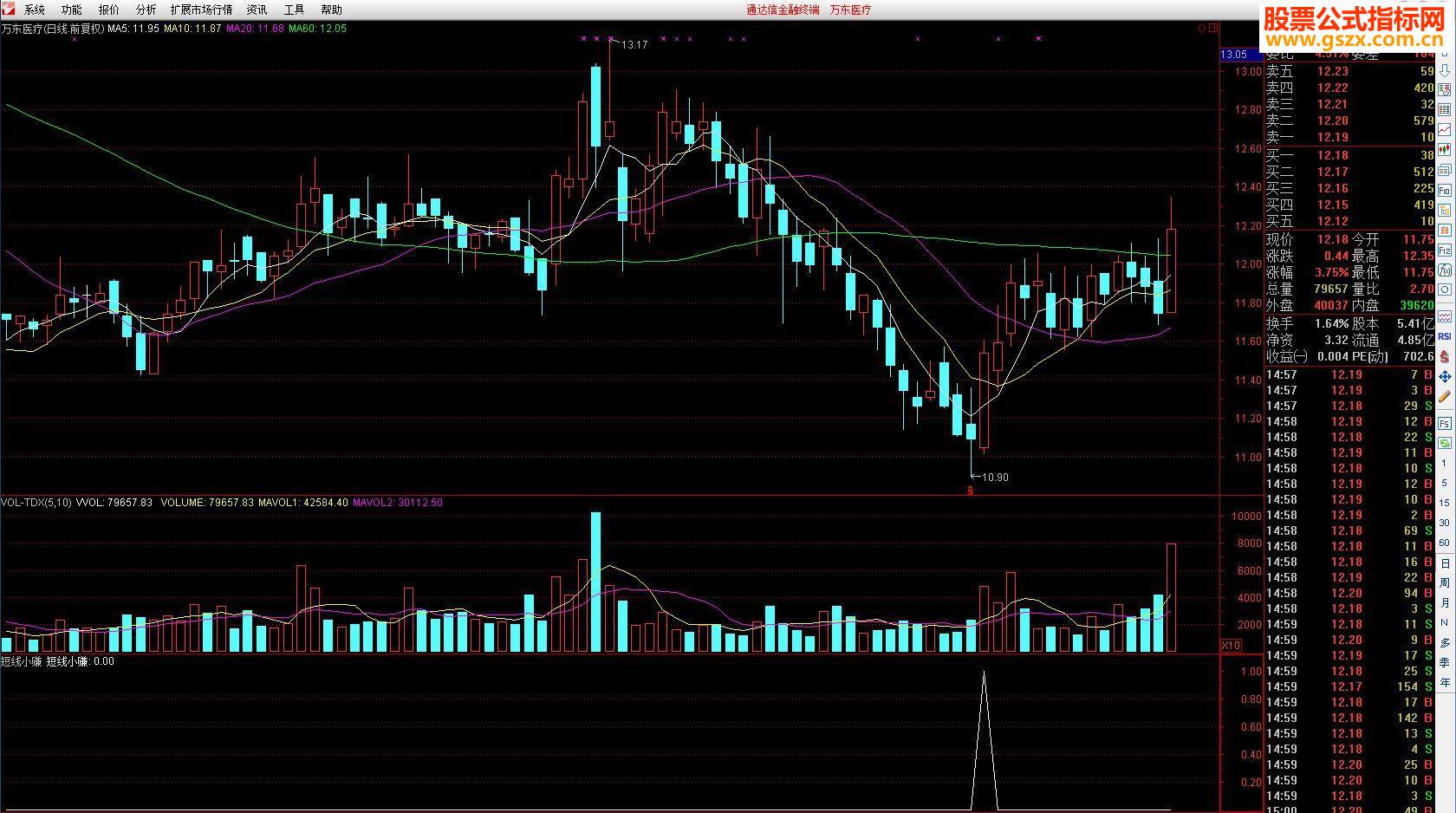Click the red diamond icon near chart top-right
1456x813 pixels.
1202,29
